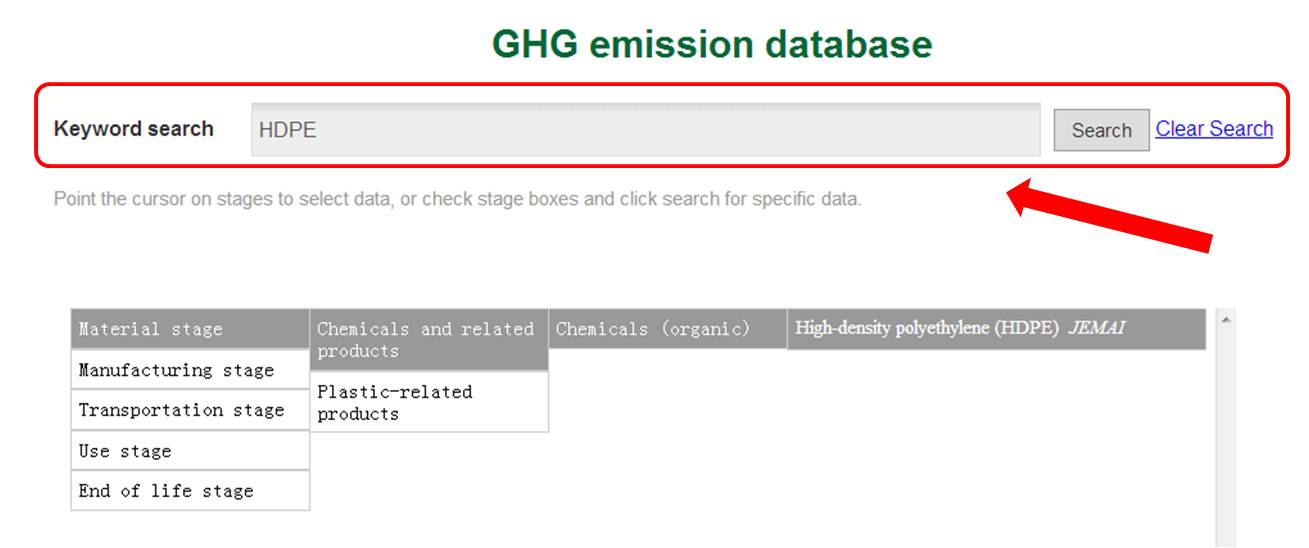Focus the Keyword search input field
The image size is (1309, 548).
tap(645, 130)
